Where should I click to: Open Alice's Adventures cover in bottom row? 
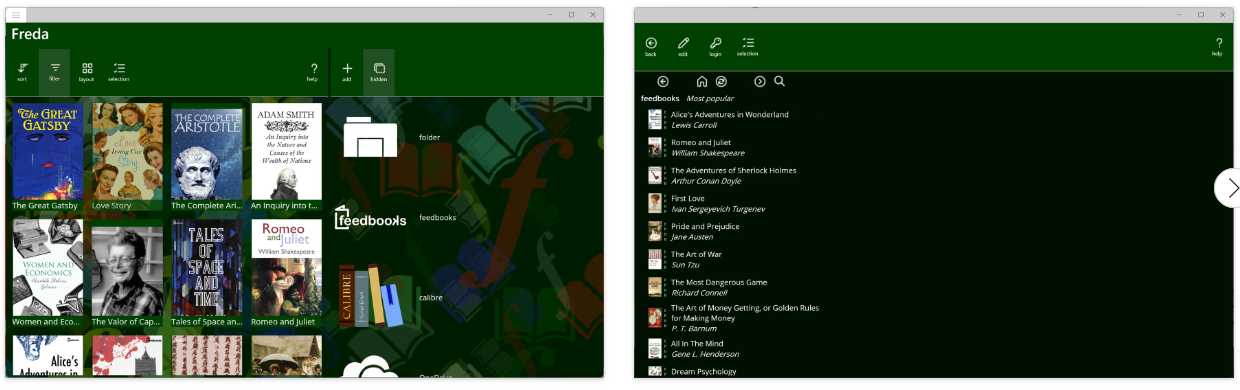[x=48, y=355]
